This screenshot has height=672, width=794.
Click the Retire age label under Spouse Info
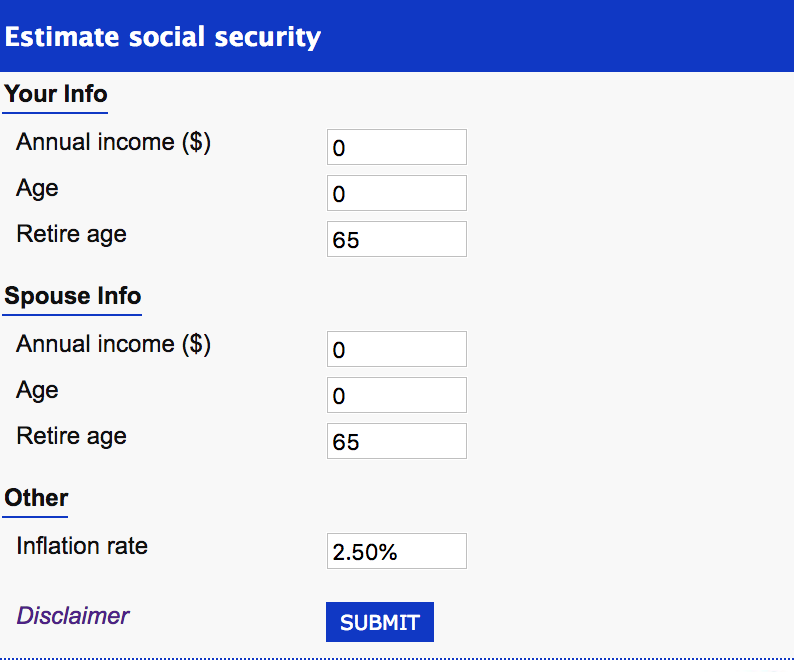click(x=72, y=436)
